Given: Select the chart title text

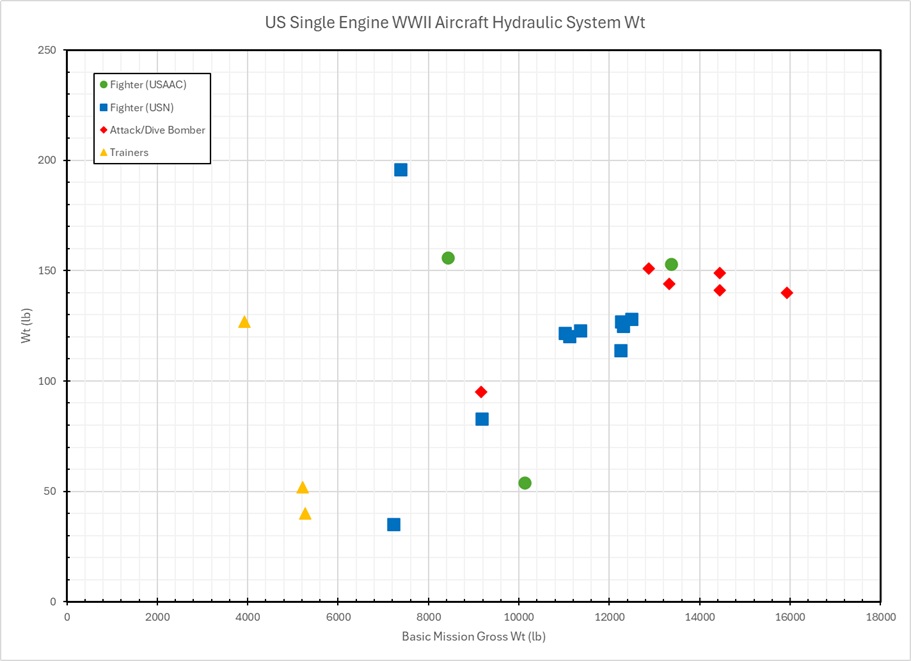Looking at the screenshot, I should [x=455, y=22].
